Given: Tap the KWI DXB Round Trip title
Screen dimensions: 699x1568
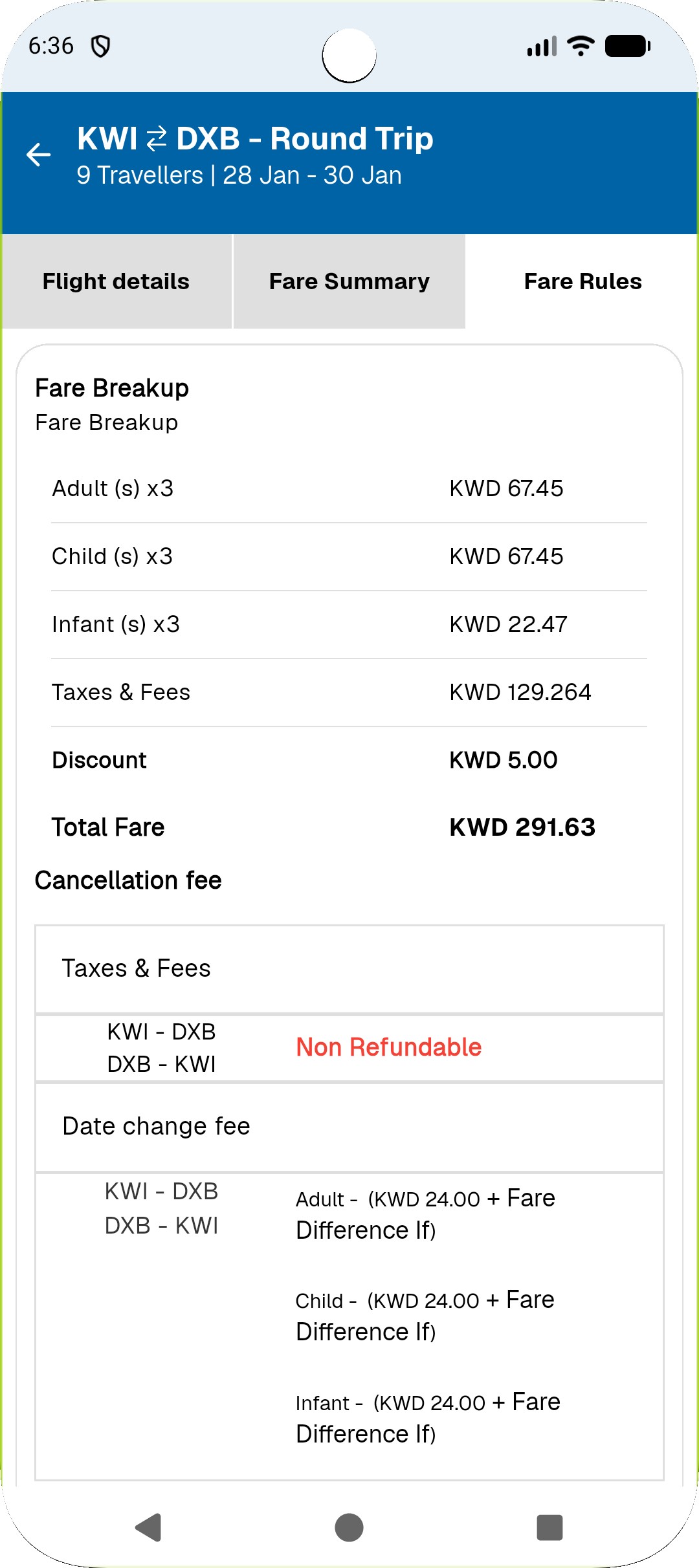Looking at the screenshot, I should (255, 139).
